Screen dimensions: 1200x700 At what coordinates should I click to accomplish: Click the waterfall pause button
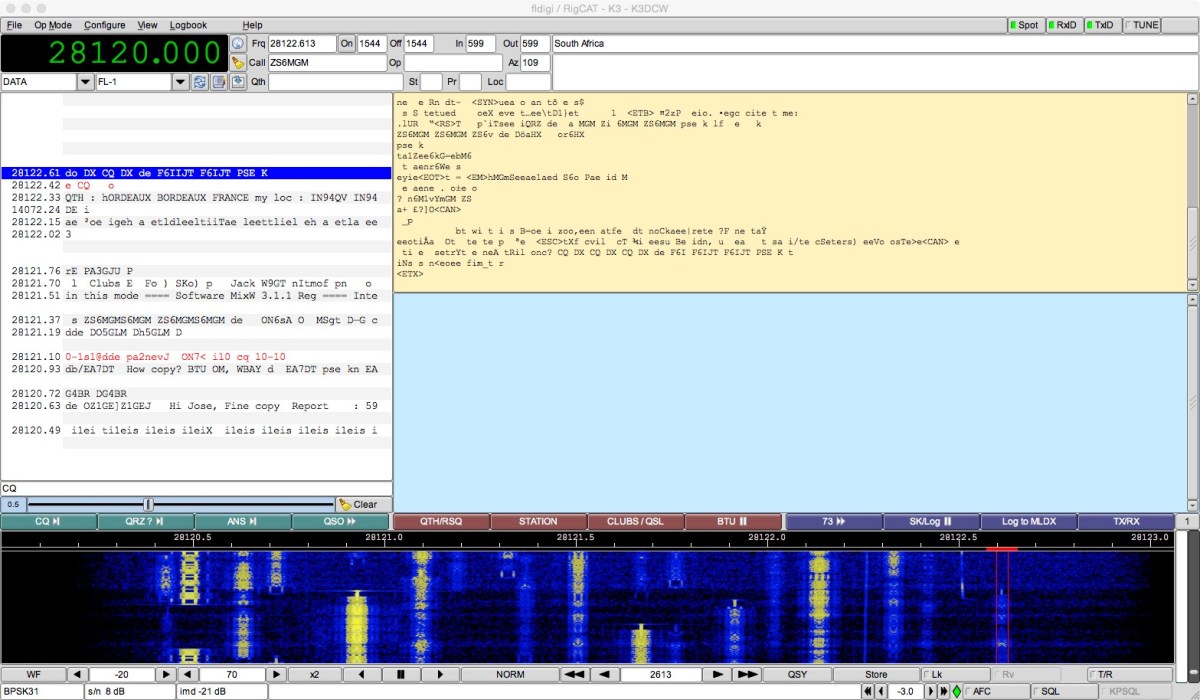[400, 674]
